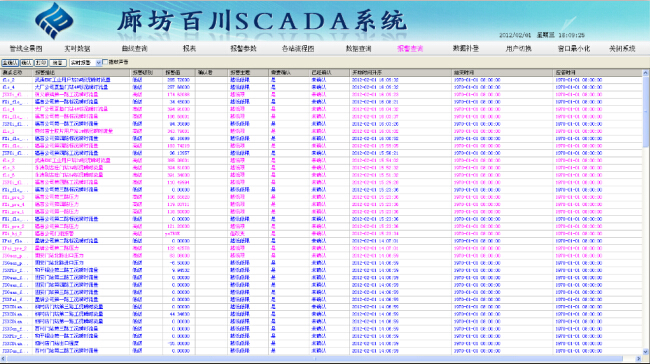Click the vertical scrollbar up arrow

(645, 73)
